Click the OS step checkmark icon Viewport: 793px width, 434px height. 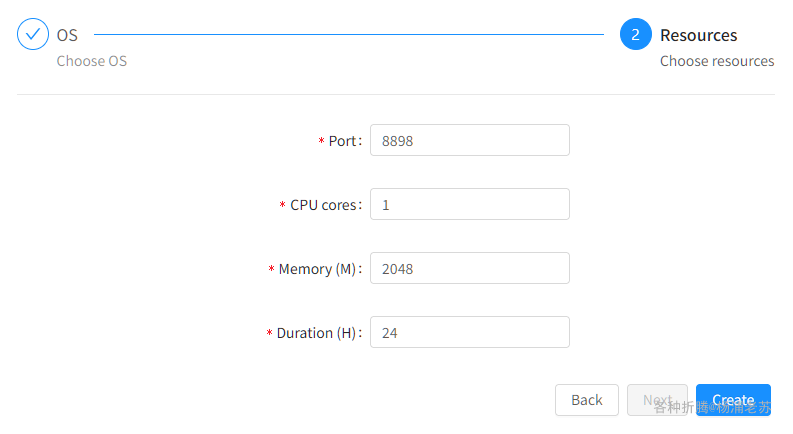coord(33,34)
